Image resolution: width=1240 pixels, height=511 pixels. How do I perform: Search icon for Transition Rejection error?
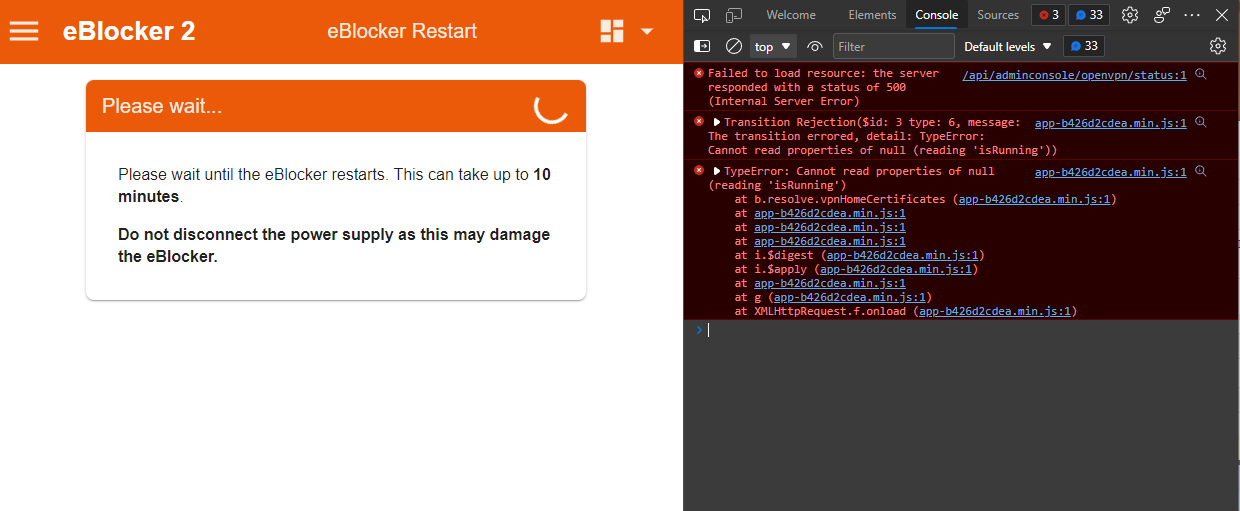click(x=1201, y=122)
